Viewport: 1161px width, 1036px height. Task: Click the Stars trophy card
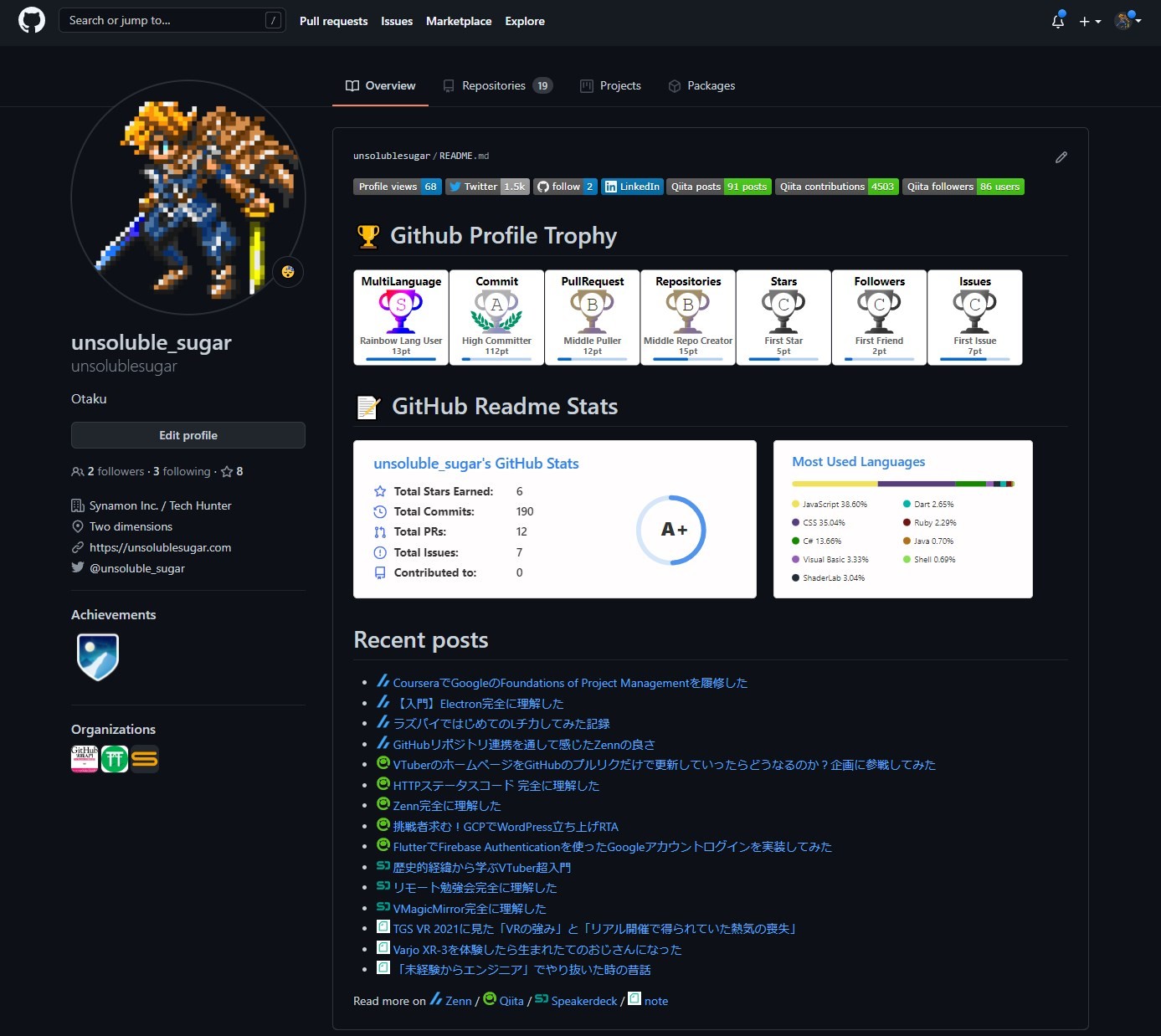[x=783, y=317]
